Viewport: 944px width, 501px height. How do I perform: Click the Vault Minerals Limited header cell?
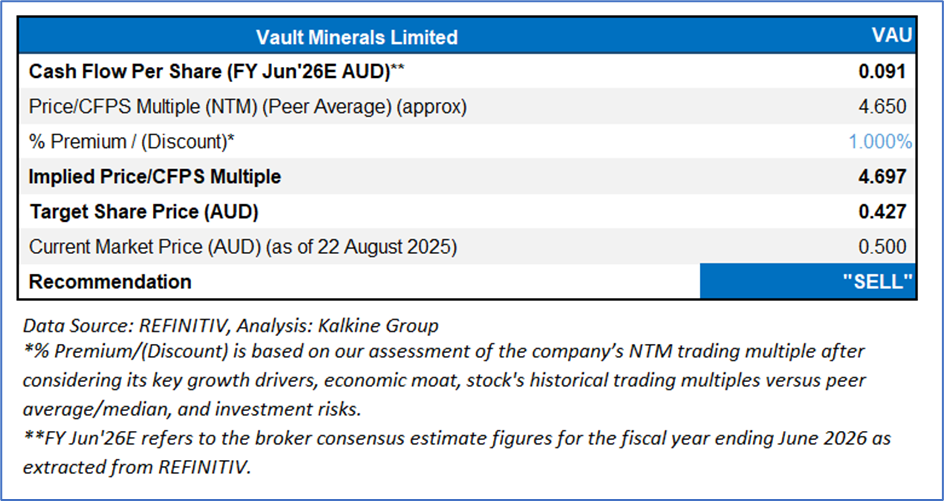tap(357, 37)
